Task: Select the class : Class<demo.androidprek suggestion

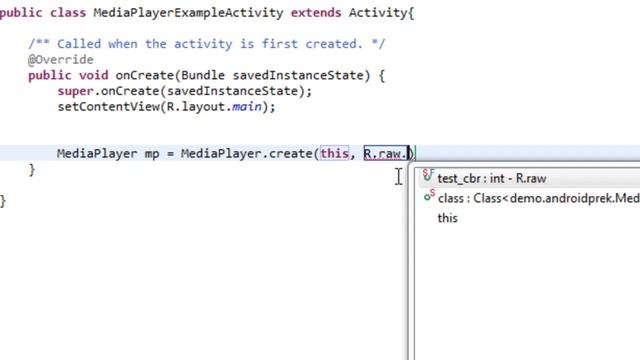Action: tap(529, 198)
